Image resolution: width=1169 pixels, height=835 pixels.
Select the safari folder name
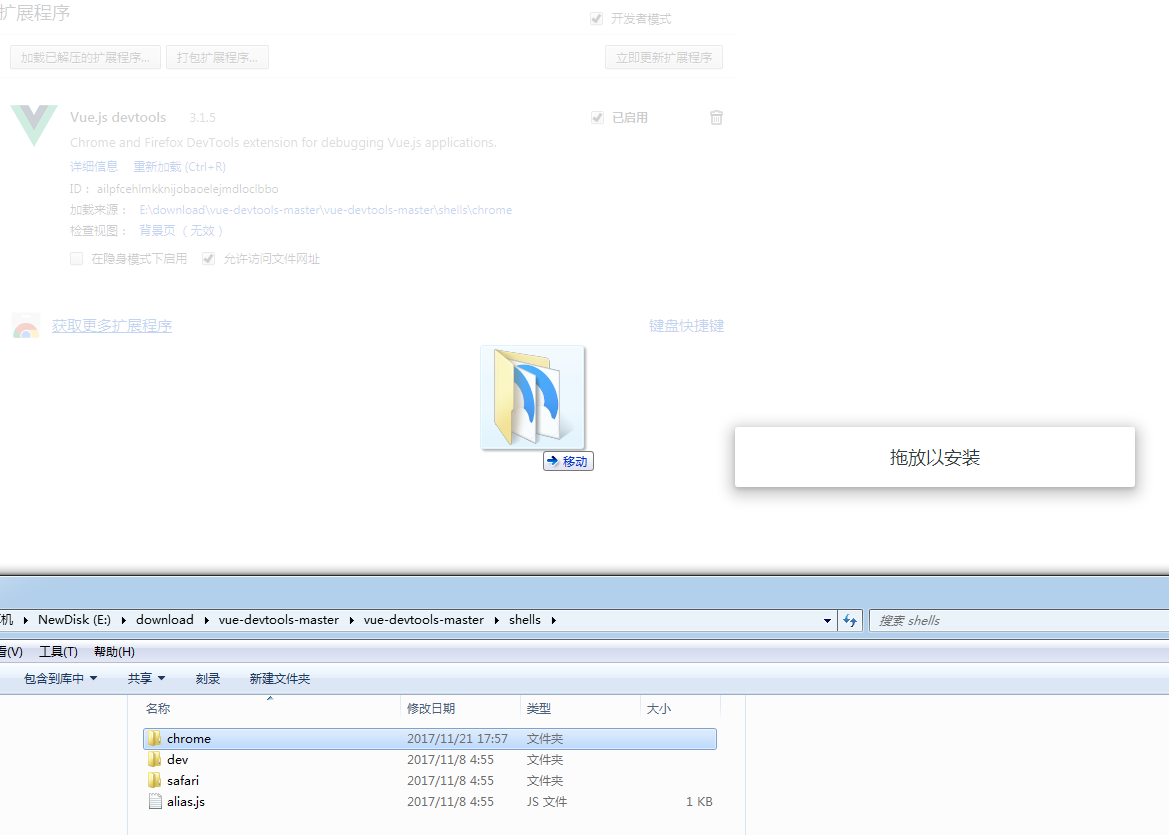point(183,781)
